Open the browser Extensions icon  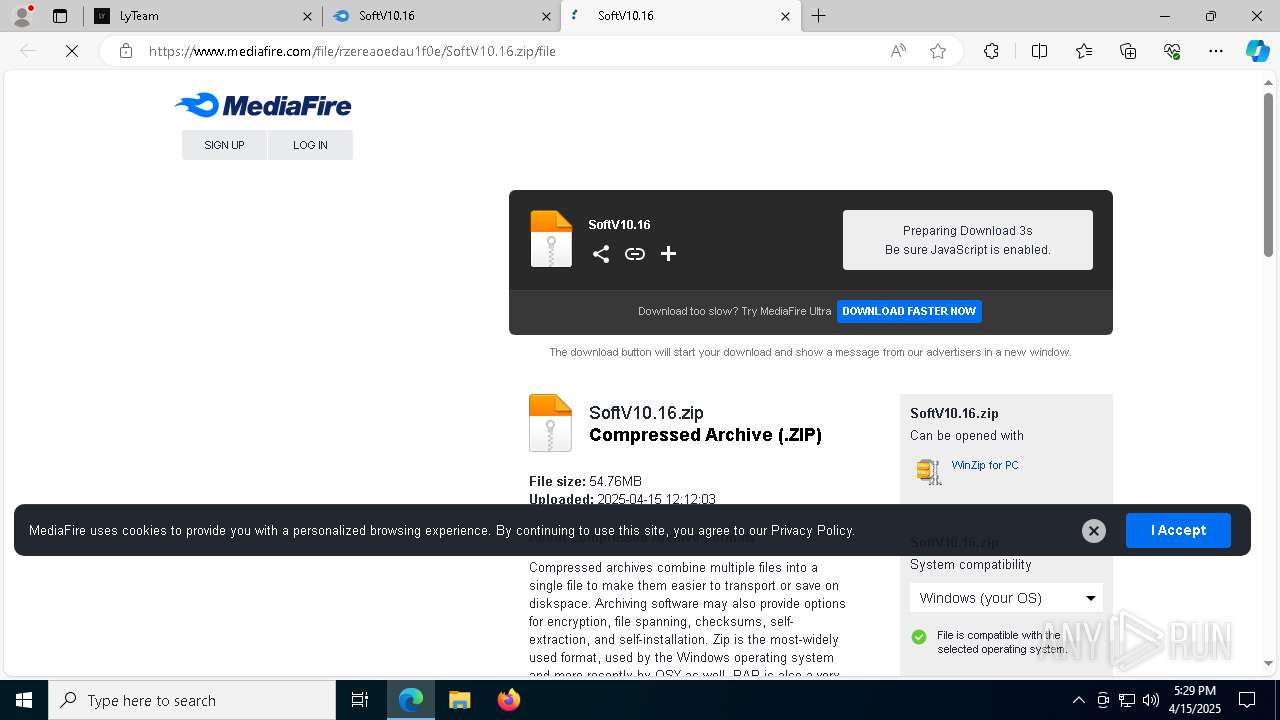pos(991,51)
